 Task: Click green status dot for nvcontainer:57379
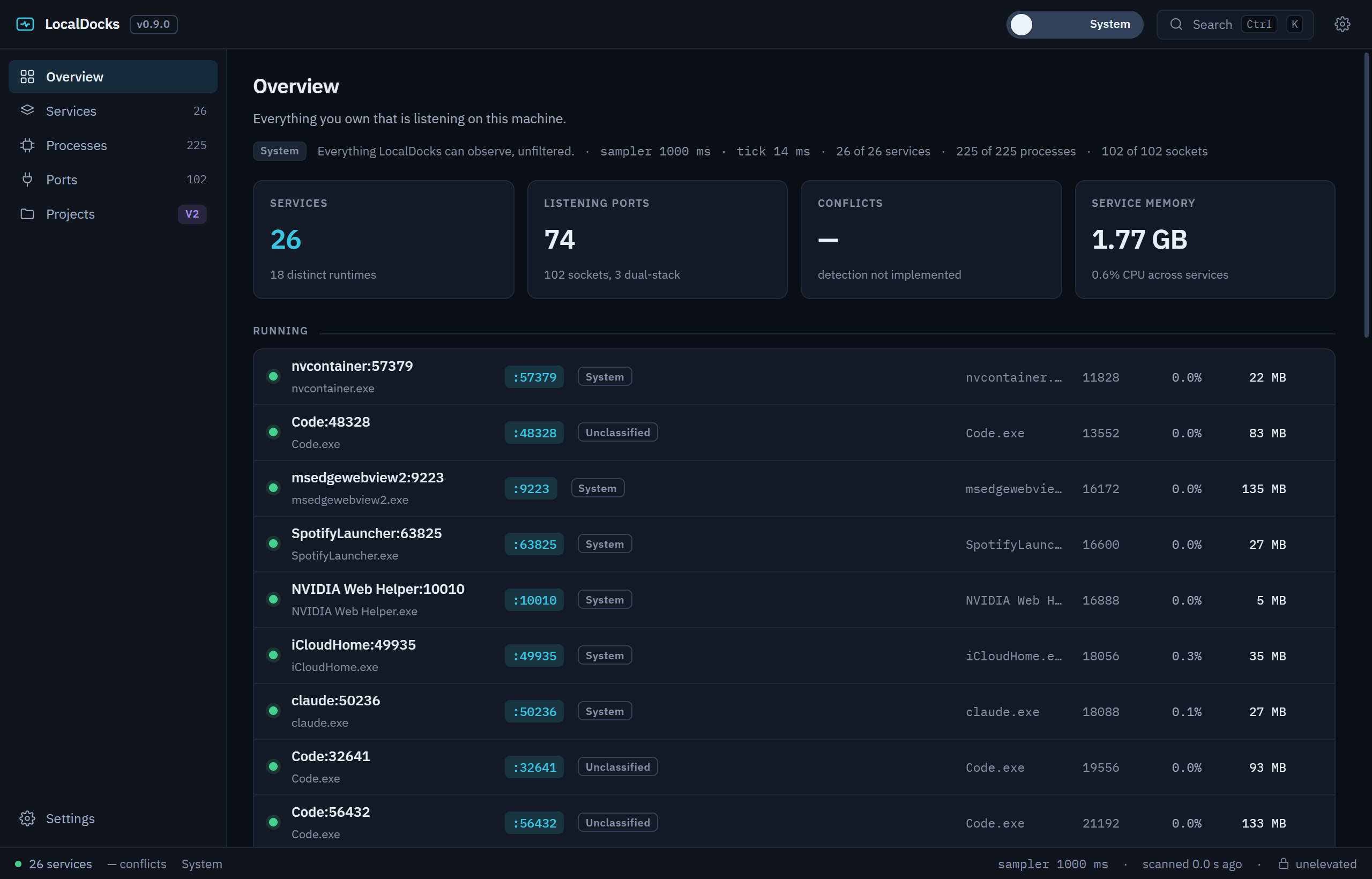273,376
